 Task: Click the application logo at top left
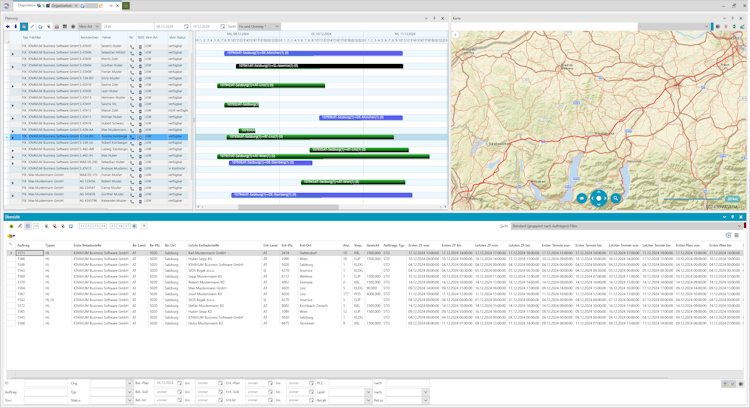click(x=6, y=6)
